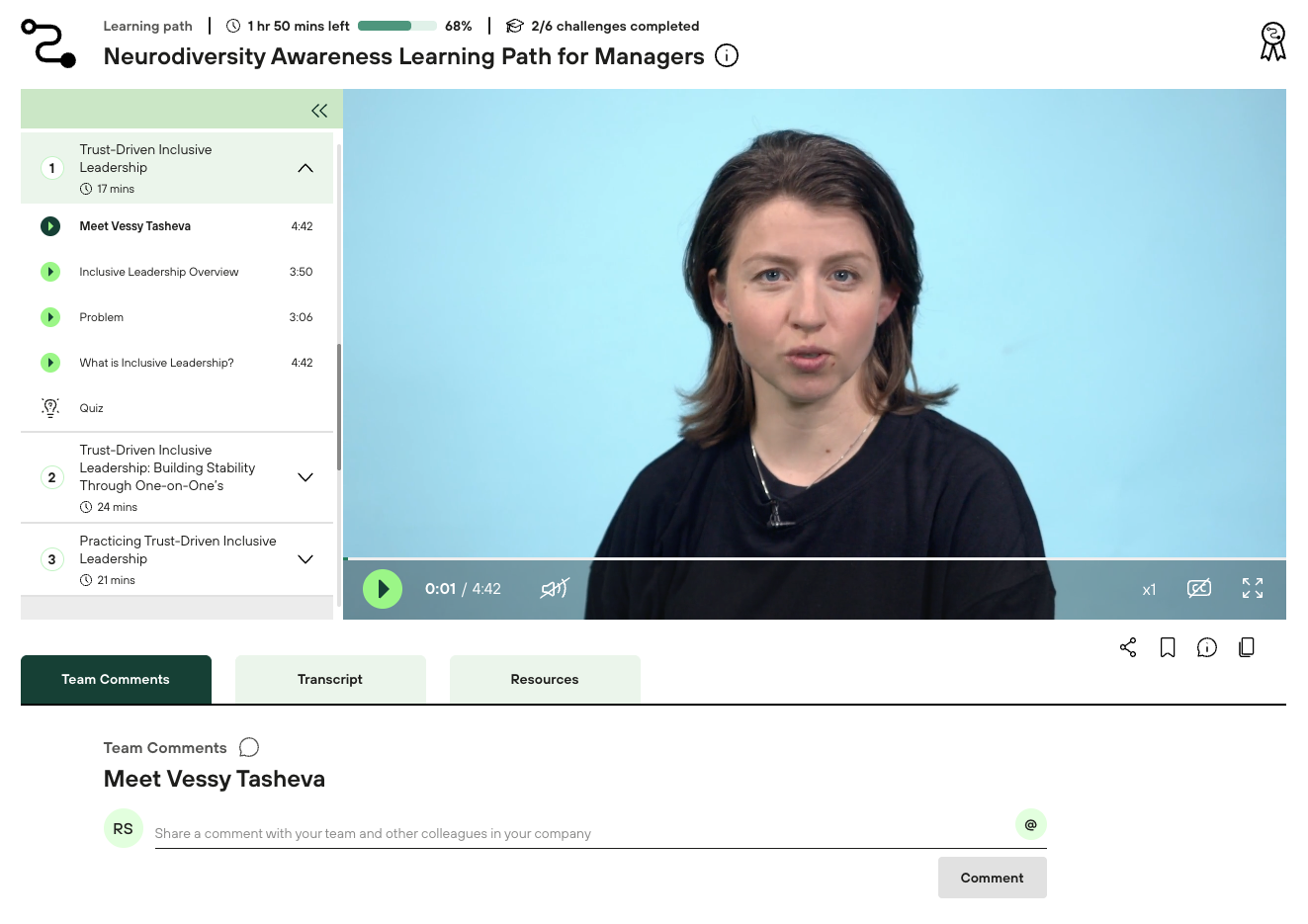Click the video progress bar
The width and height of the screenshot is (1308, 924).
tap(815, 559)
